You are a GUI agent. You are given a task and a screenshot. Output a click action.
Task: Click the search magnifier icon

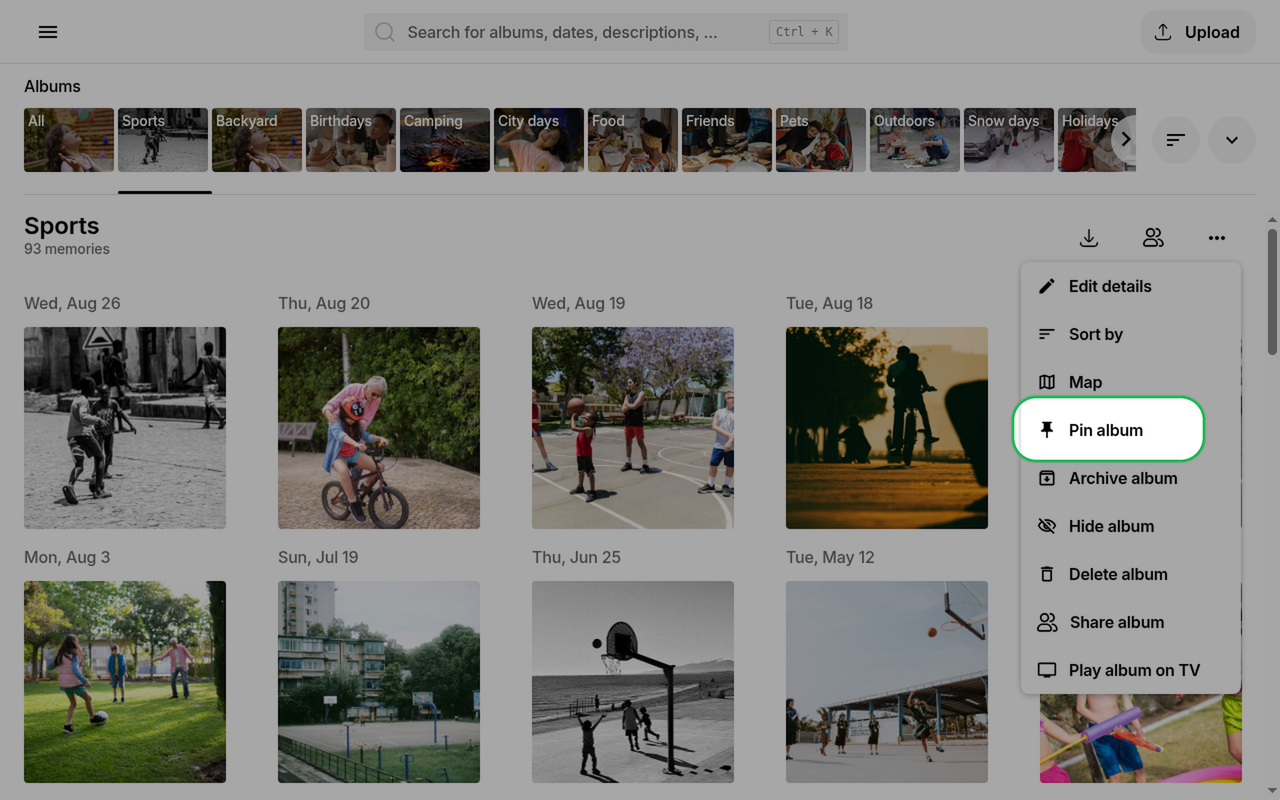click(x=385, y=32)
